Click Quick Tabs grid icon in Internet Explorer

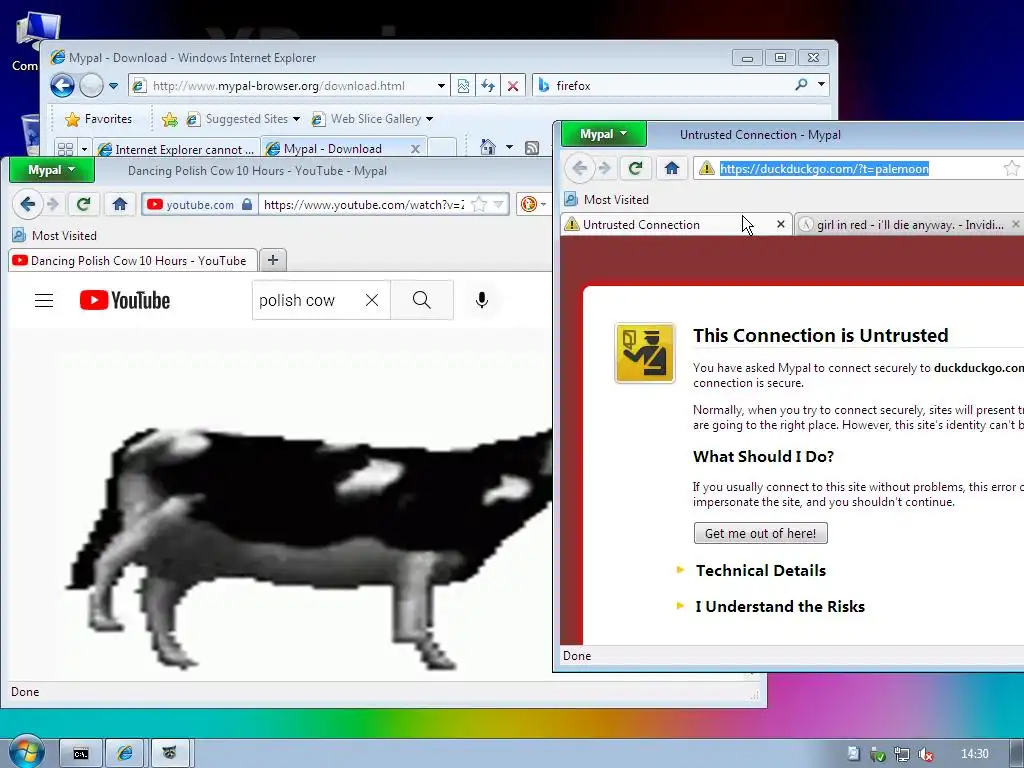[x=65, y=149]
